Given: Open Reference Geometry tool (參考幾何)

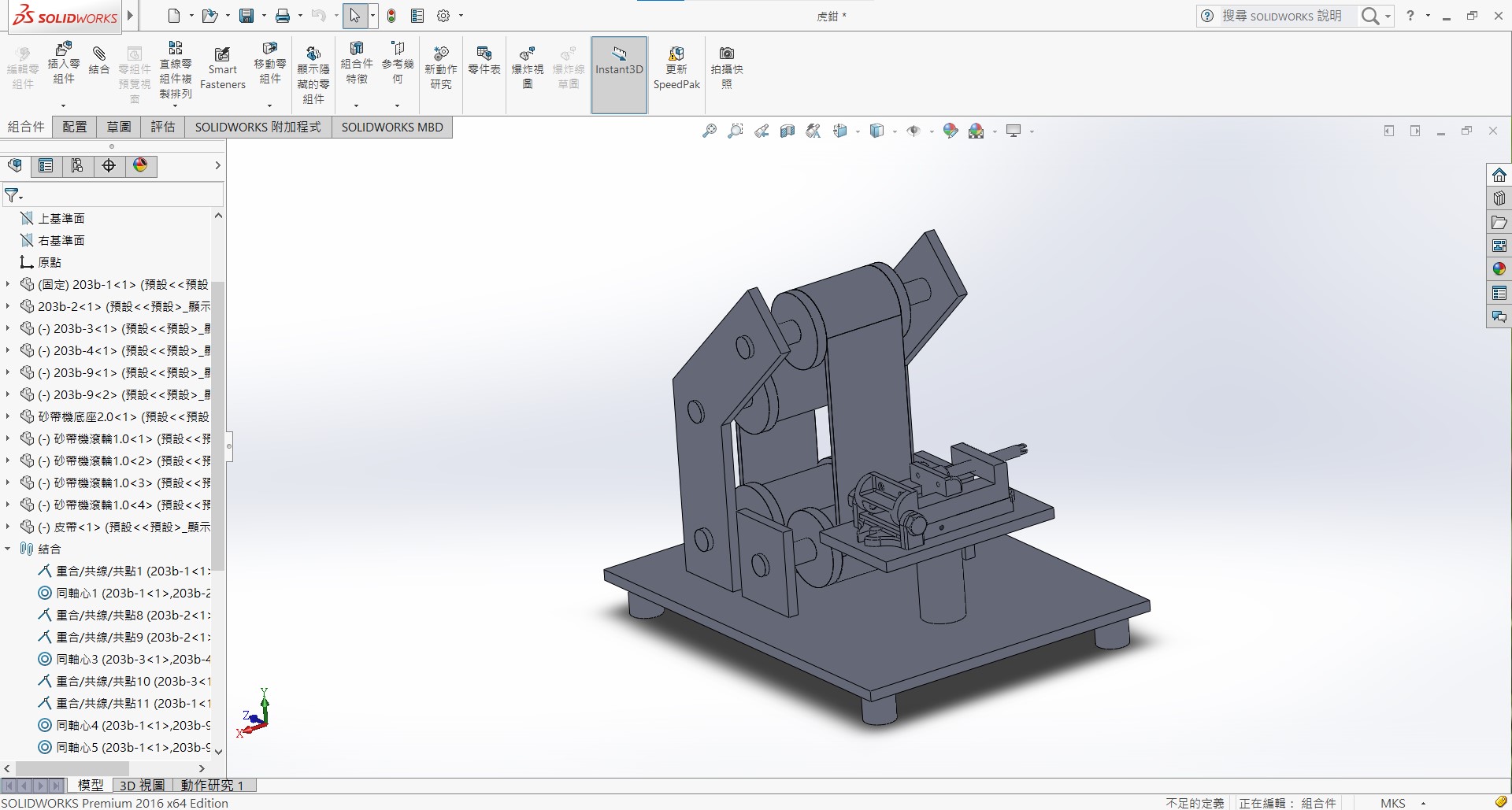Looking at the screenshot, I should point(398,63).
